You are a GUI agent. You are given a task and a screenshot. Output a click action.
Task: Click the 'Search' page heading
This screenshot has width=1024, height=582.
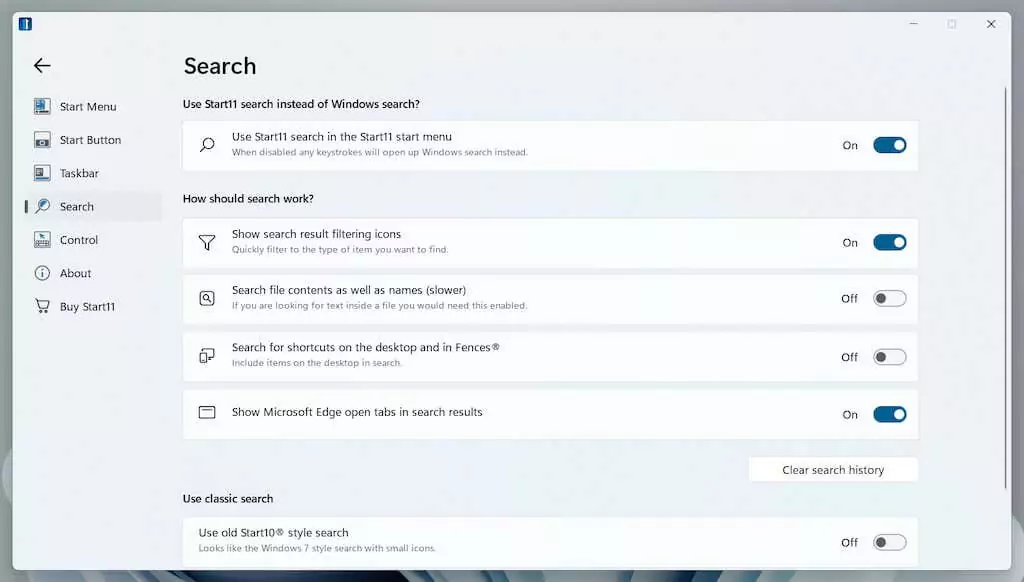tap(220, 66)
